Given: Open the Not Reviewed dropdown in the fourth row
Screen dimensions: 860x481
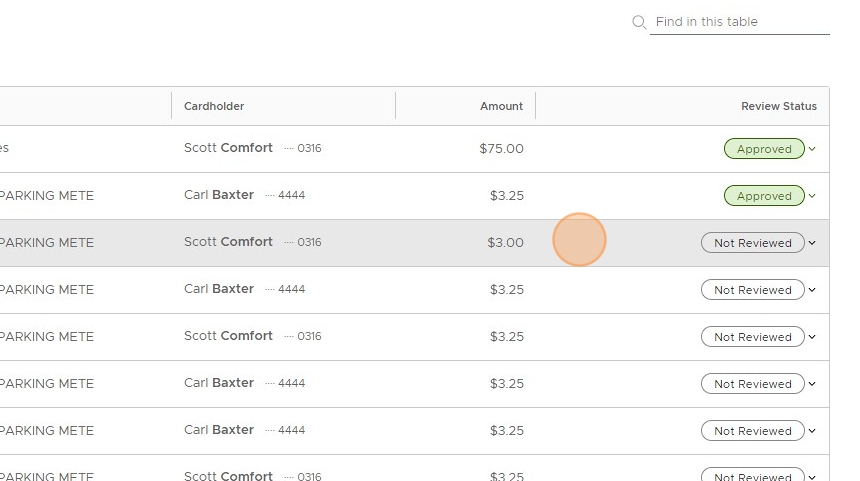Looking at the screenshot, I should click(x=752, y=290).
